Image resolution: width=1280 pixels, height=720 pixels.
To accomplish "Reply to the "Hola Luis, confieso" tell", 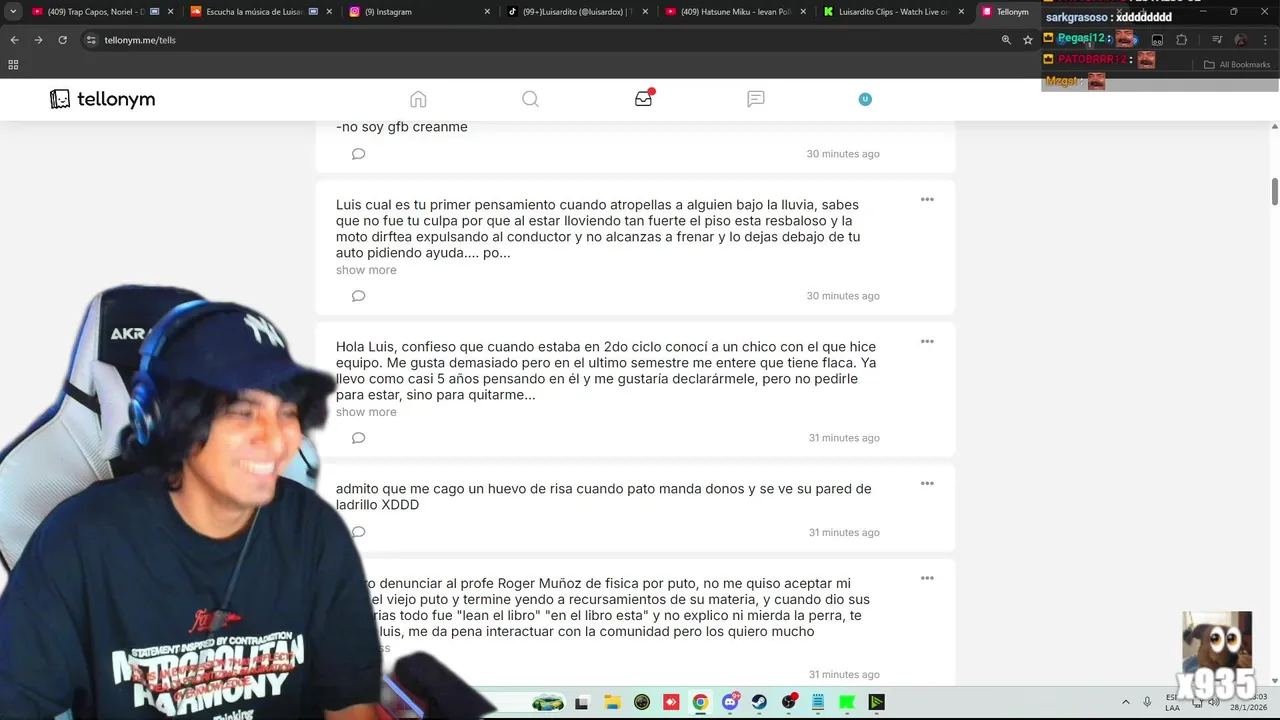I will (x=358, y=438).
